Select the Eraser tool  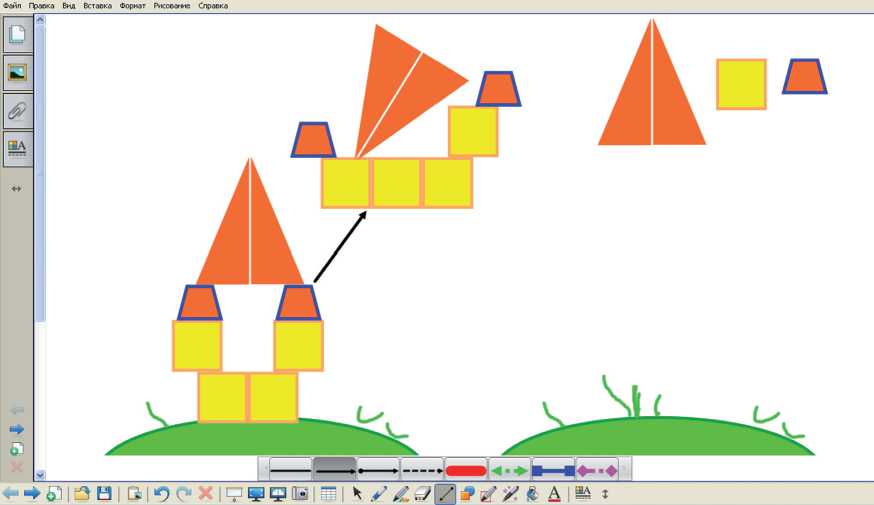point(423,494)
